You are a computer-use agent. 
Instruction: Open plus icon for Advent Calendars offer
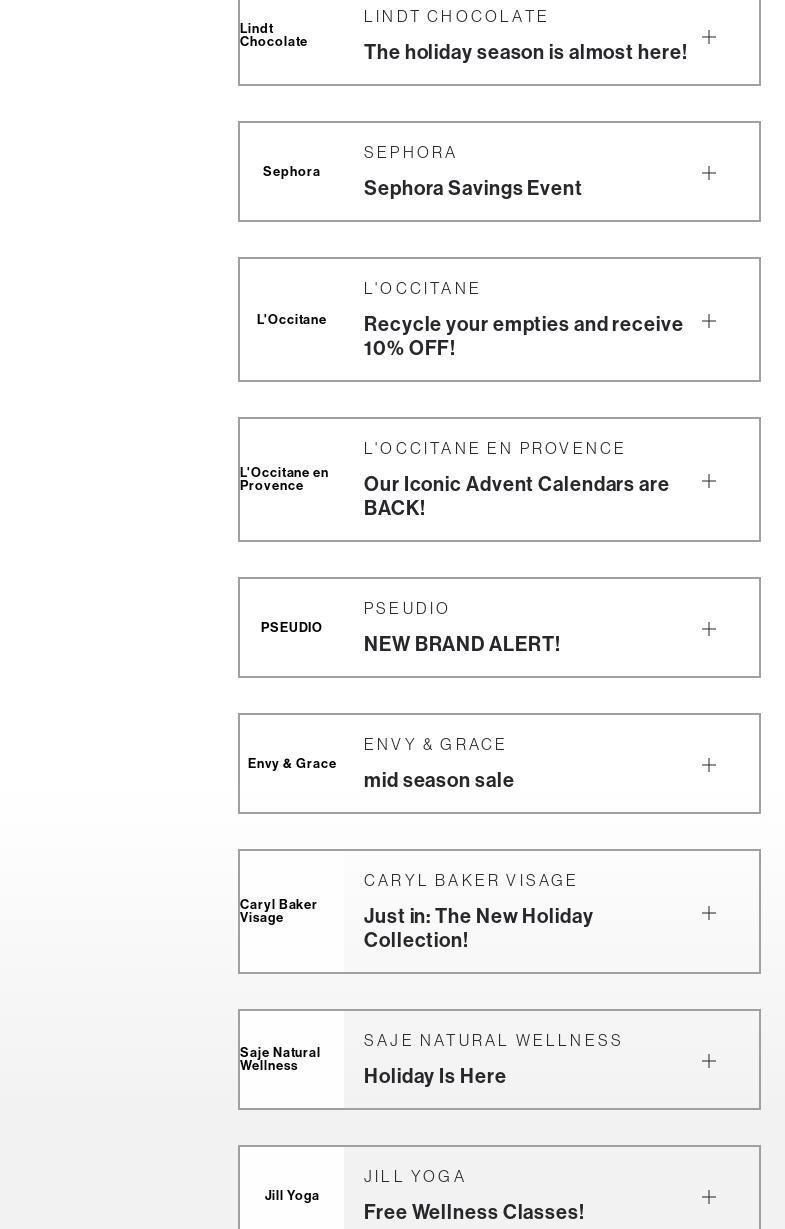coord(709,481)
